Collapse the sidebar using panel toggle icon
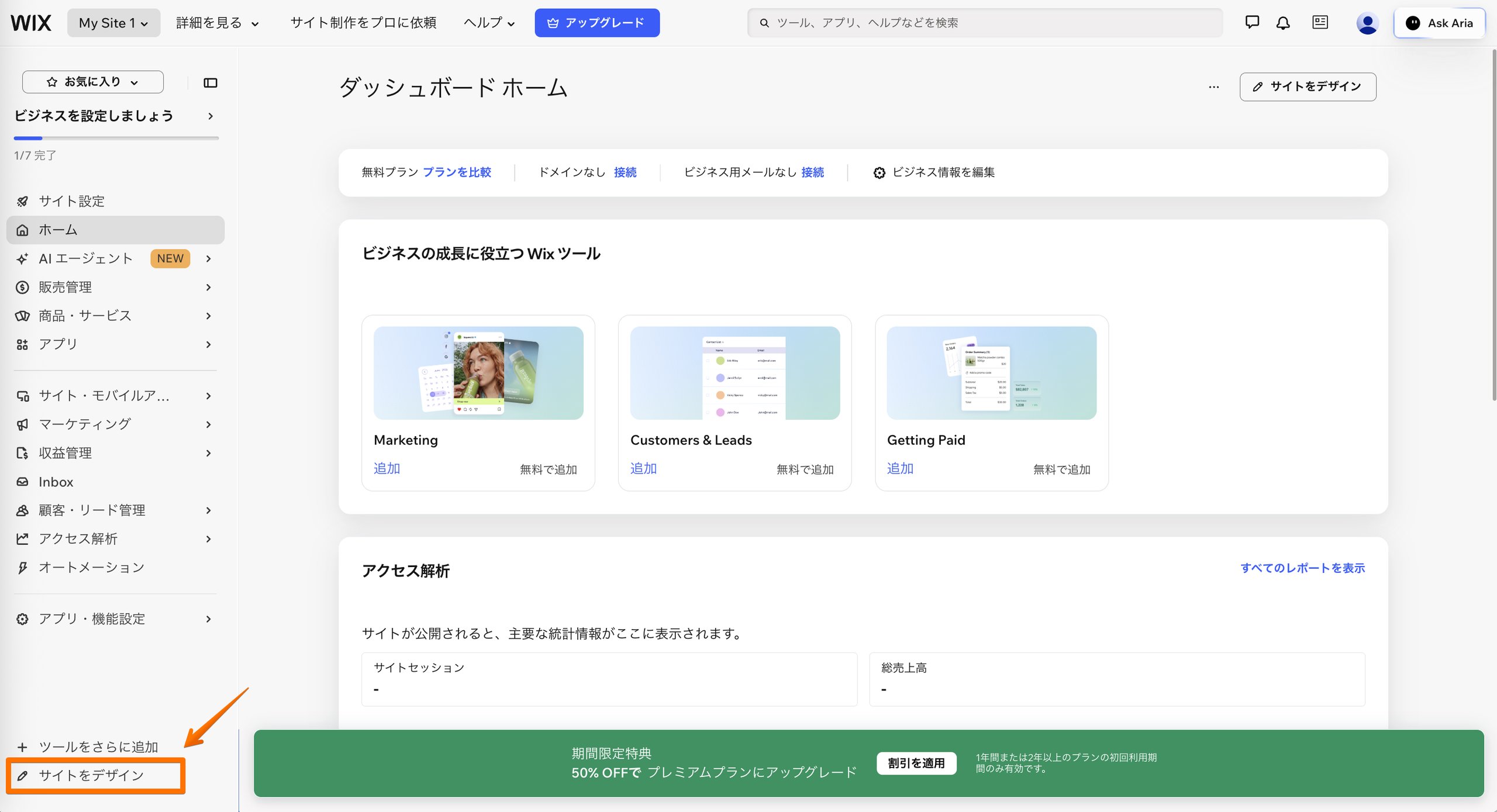The width and height of the screenshot is (1497, 812). [x=210, y=82]
